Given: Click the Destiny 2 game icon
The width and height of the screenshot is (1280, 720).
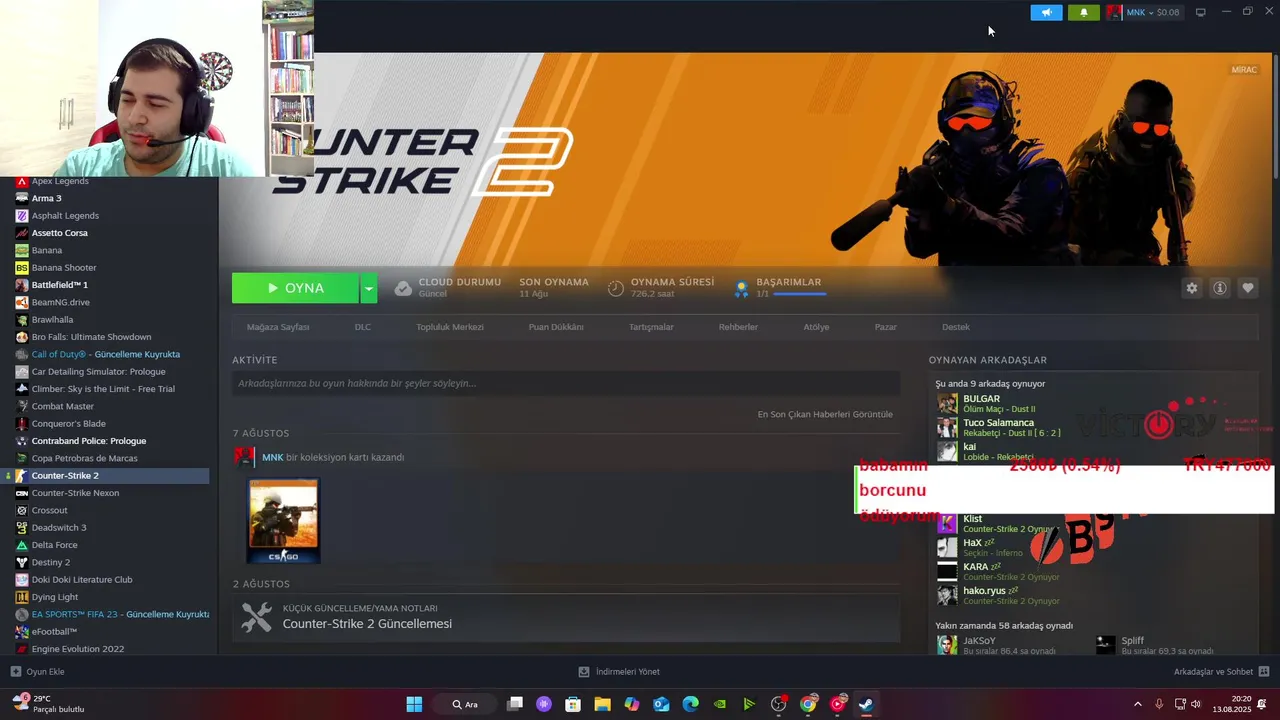Looking at the screenshot, I should point(22,562).
